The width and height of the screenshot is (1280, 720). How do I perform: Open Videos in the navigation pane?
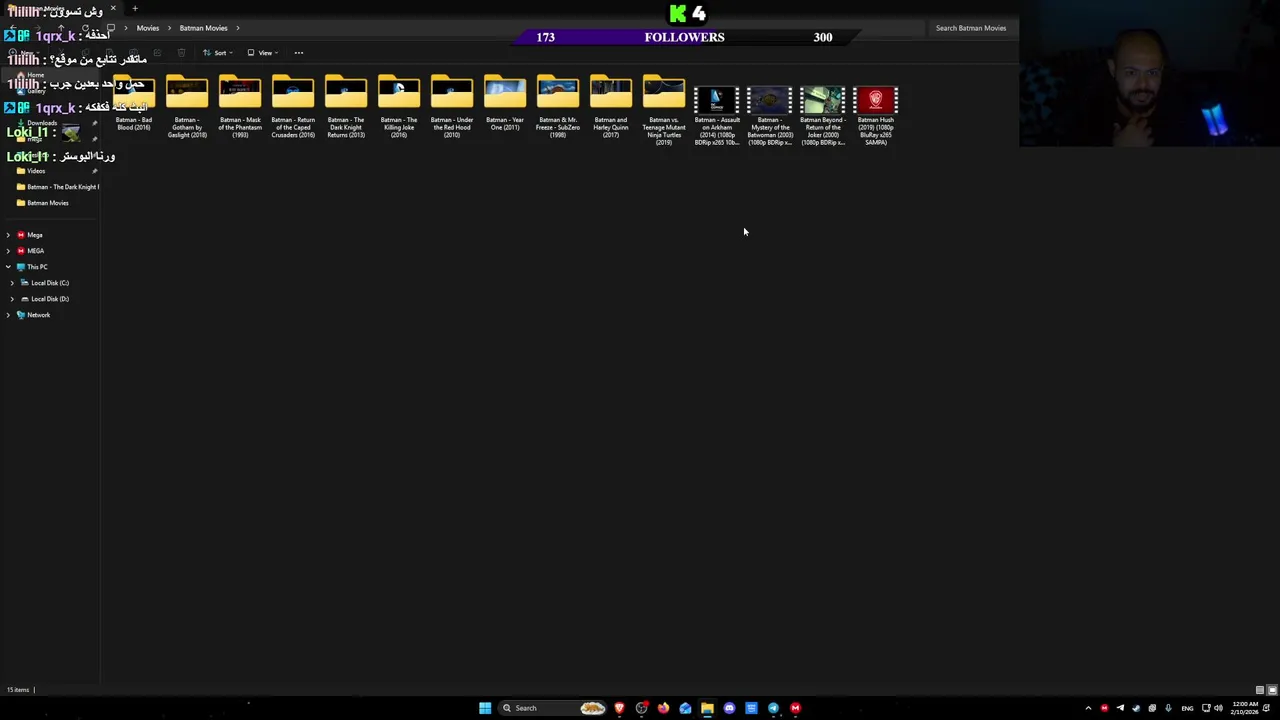tap(36, 171)
